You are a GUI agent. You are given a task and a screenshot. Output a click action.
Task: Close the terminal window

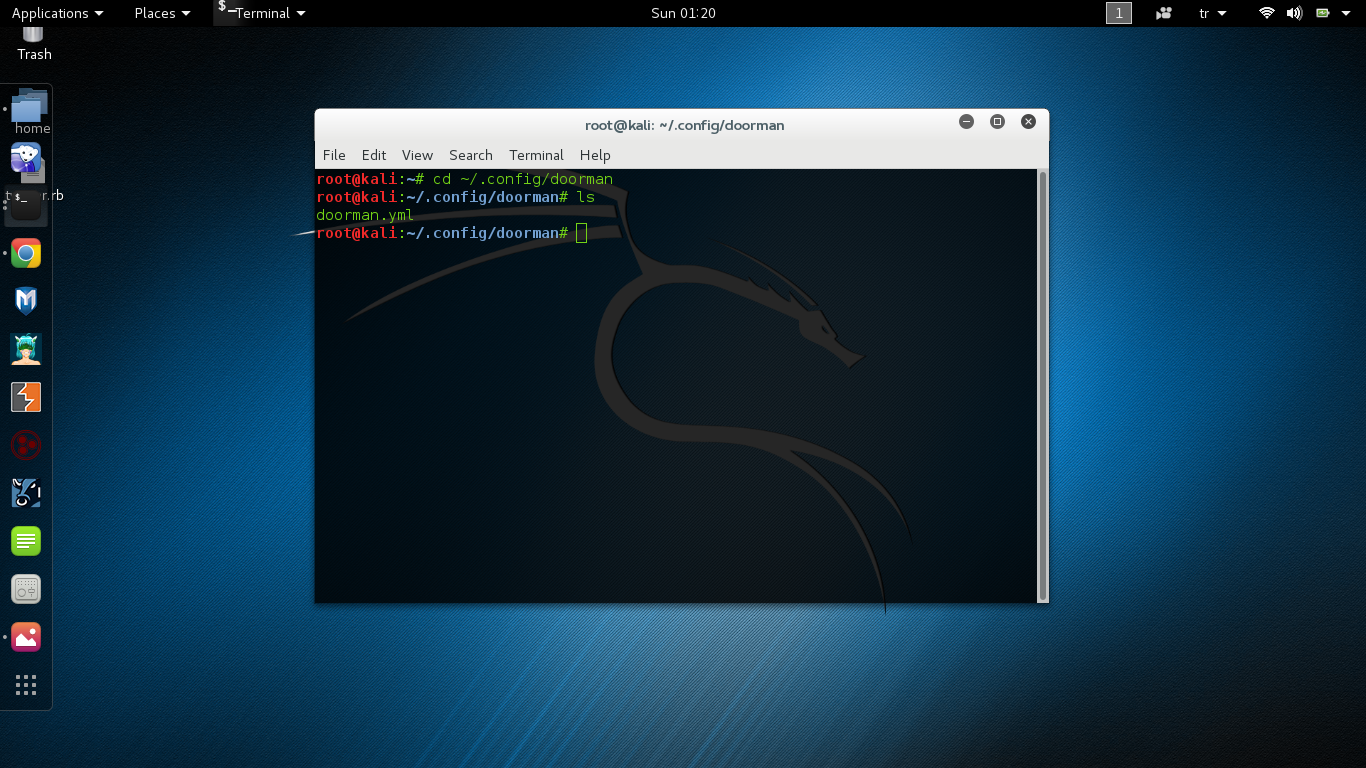click(1028, 122)
